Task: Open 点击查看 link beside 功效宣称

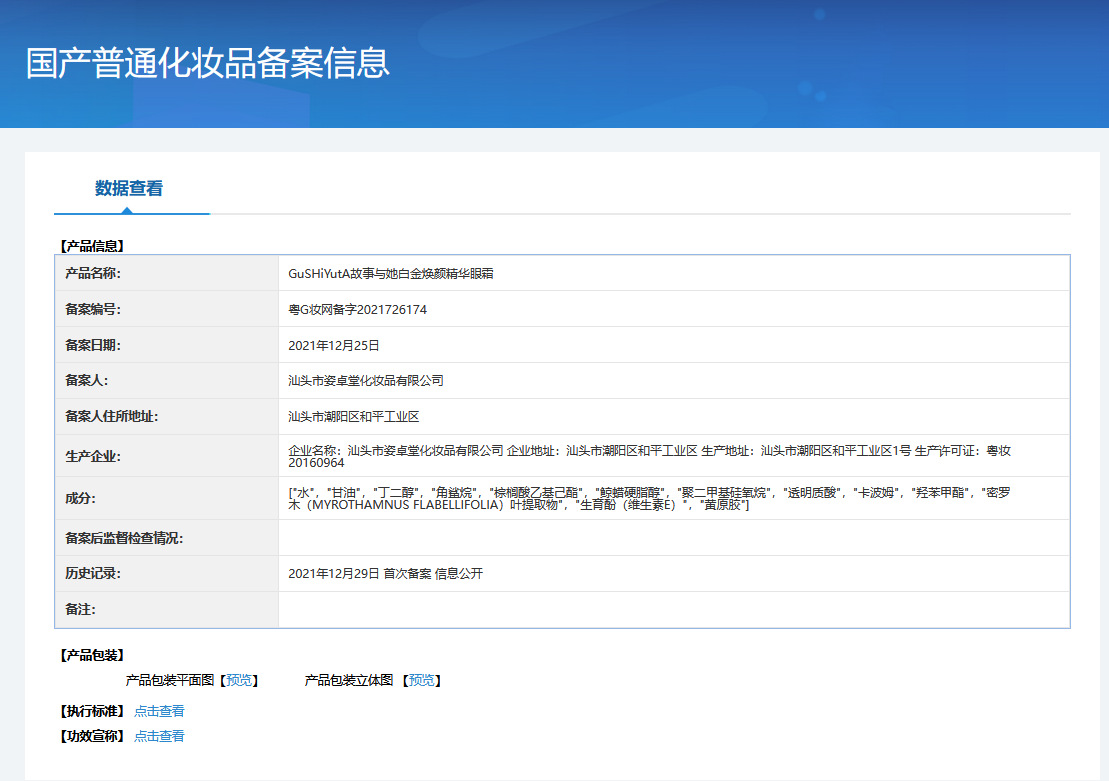Action: (x=159, y=736)
